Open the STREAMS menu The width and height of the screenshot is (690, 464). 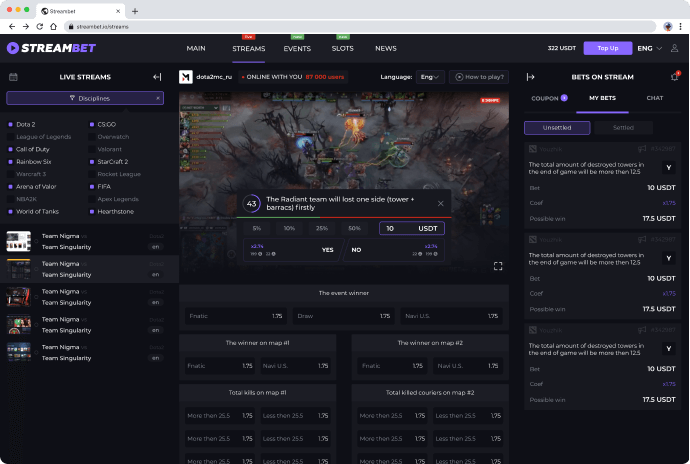(249, 48)
